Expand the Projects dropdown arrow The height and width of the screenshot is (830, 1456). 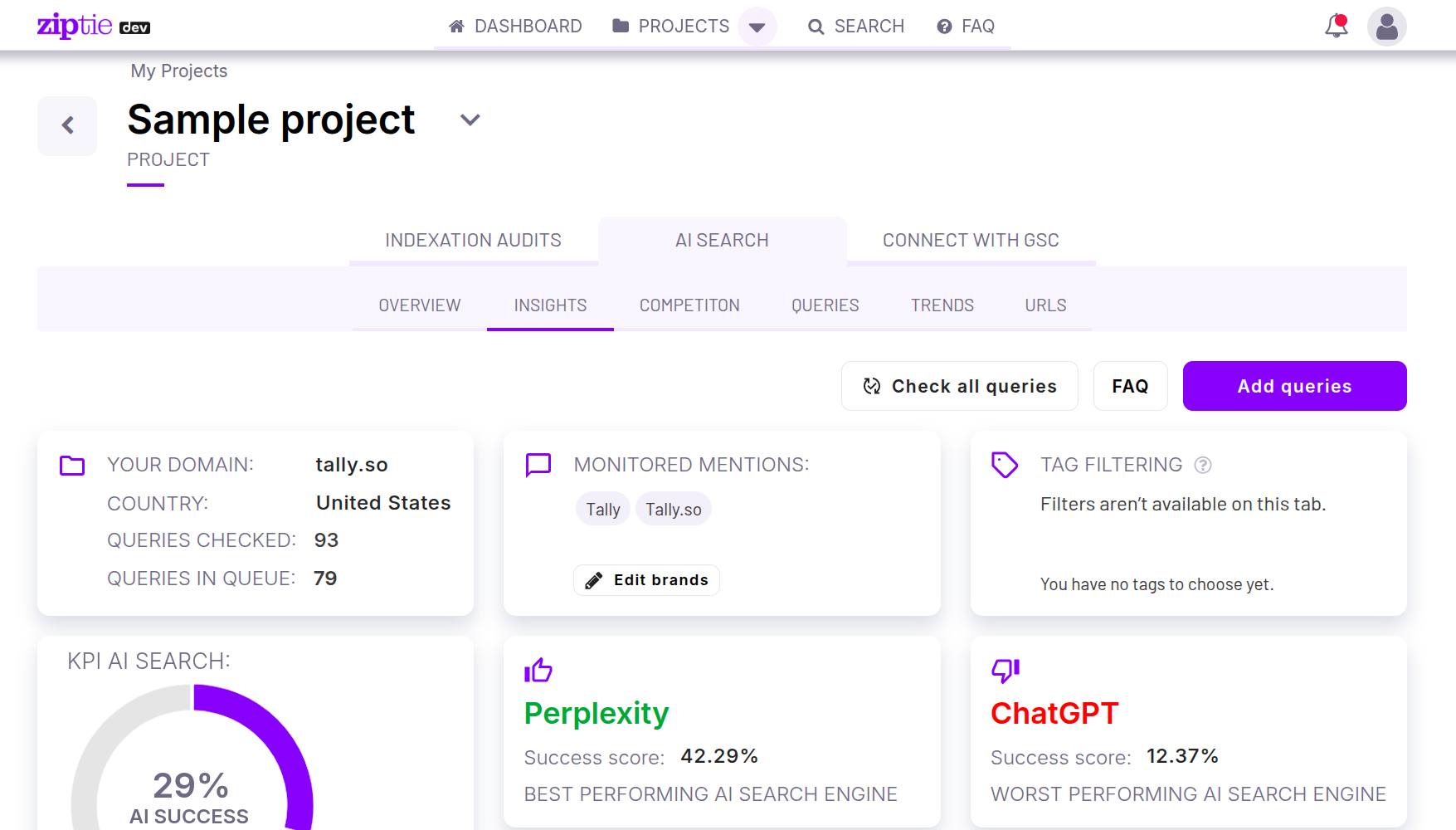(x=757, y=27)
